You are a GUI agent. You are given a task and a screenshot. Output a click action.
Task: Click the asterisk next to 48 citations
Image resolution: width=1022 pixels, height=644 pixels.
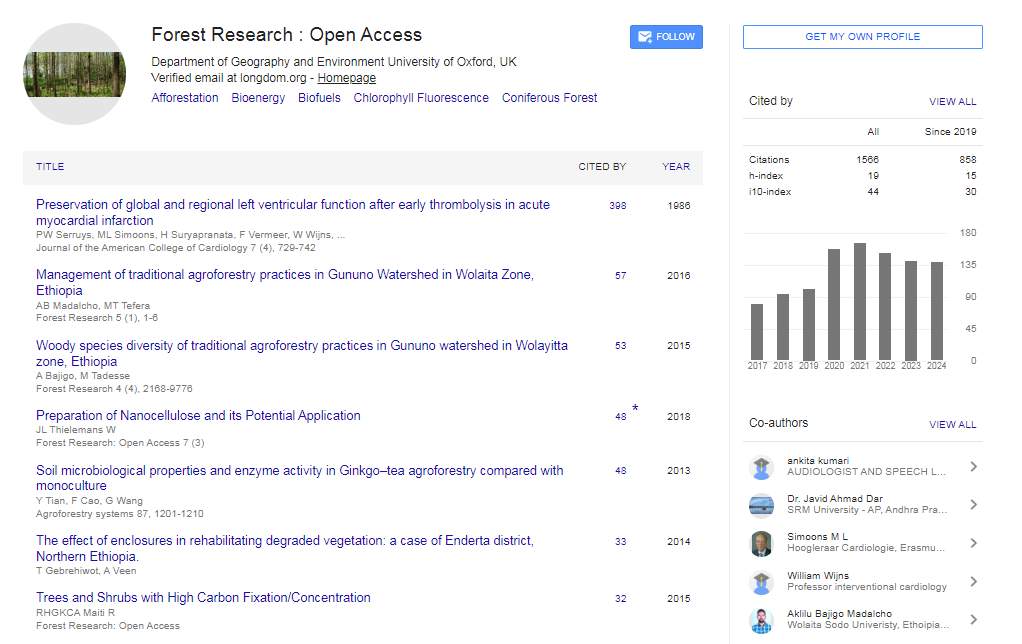[x=635, y=408]
